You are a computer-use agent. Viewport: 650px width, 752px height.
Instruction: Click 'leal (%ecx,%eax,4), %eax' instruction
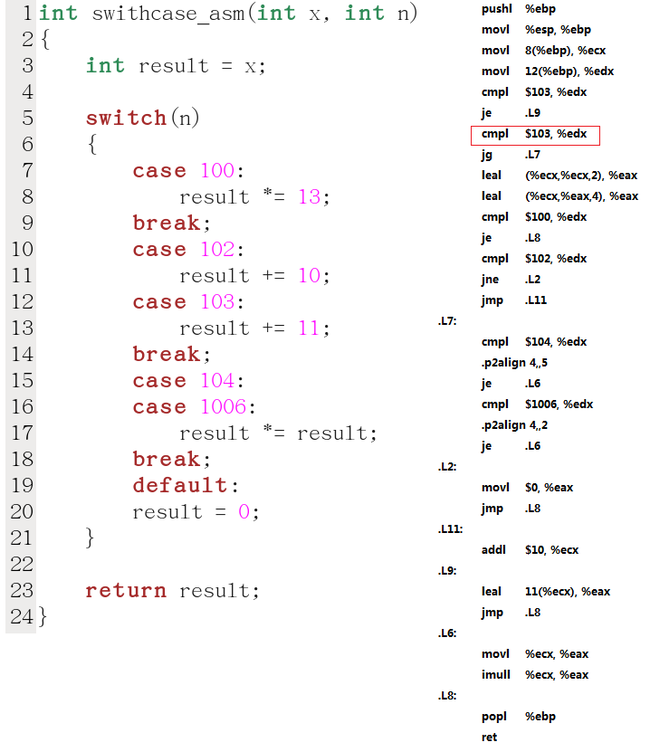pos(560,196)
